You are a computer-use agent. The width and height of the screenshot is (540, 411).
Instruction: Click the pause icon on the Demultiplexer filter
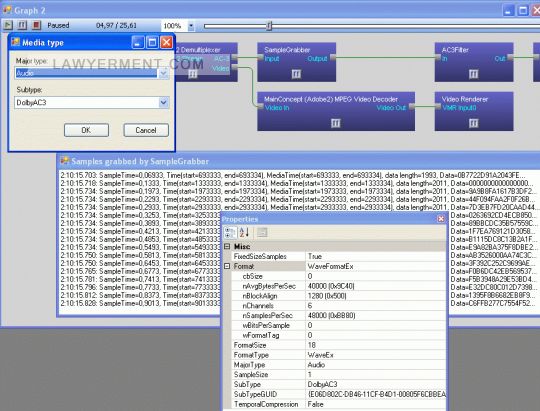193,73
